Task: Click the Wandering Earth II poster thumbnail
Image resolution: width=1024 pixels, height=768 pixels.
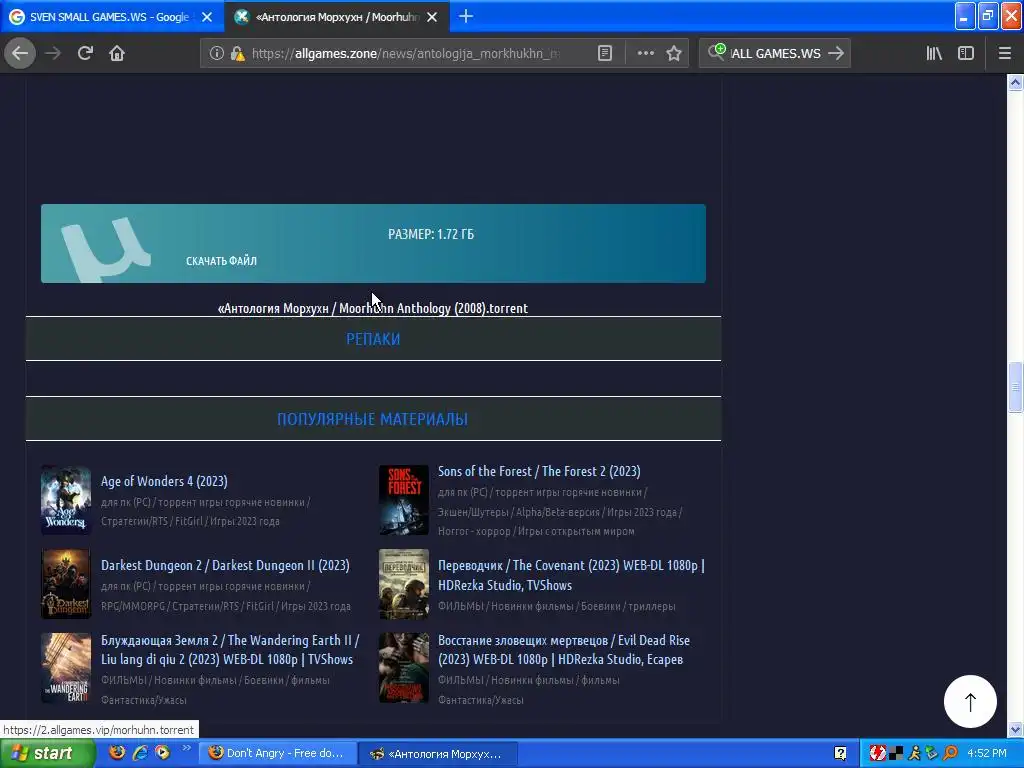Action: 65,667
